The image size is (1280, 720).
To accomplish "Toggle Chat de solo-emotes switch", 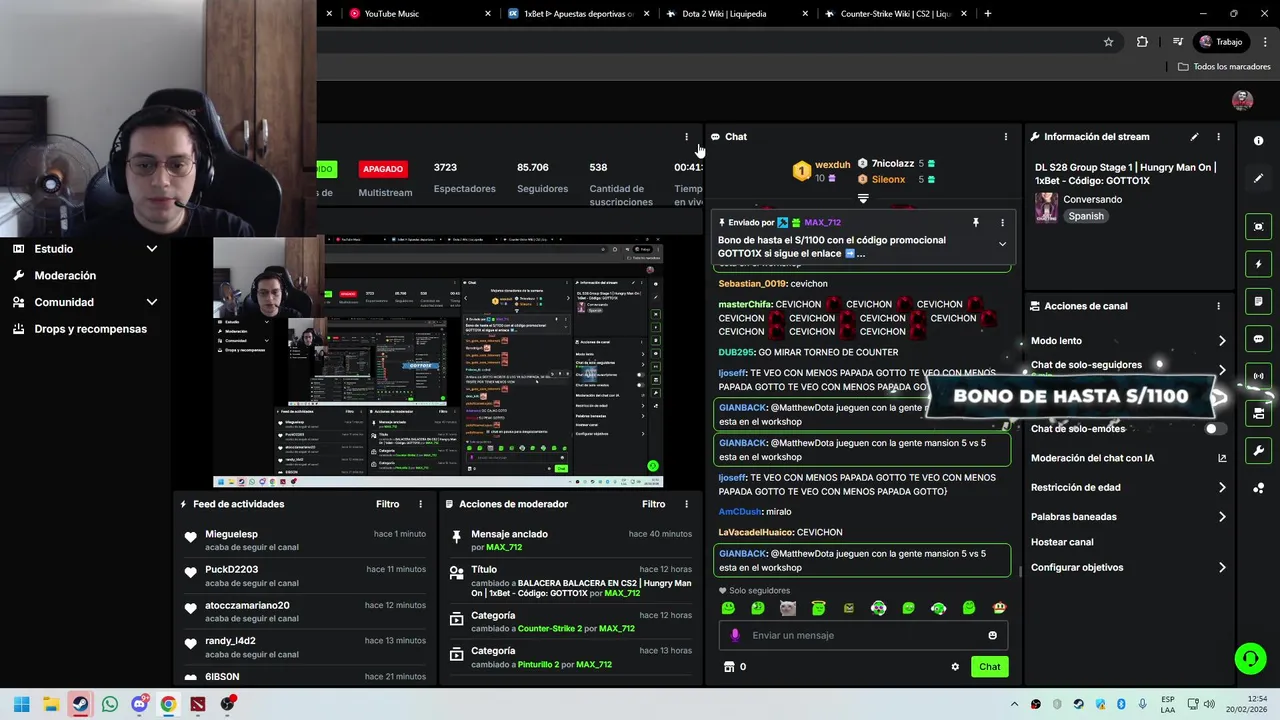I will [x=1216, y=429].
